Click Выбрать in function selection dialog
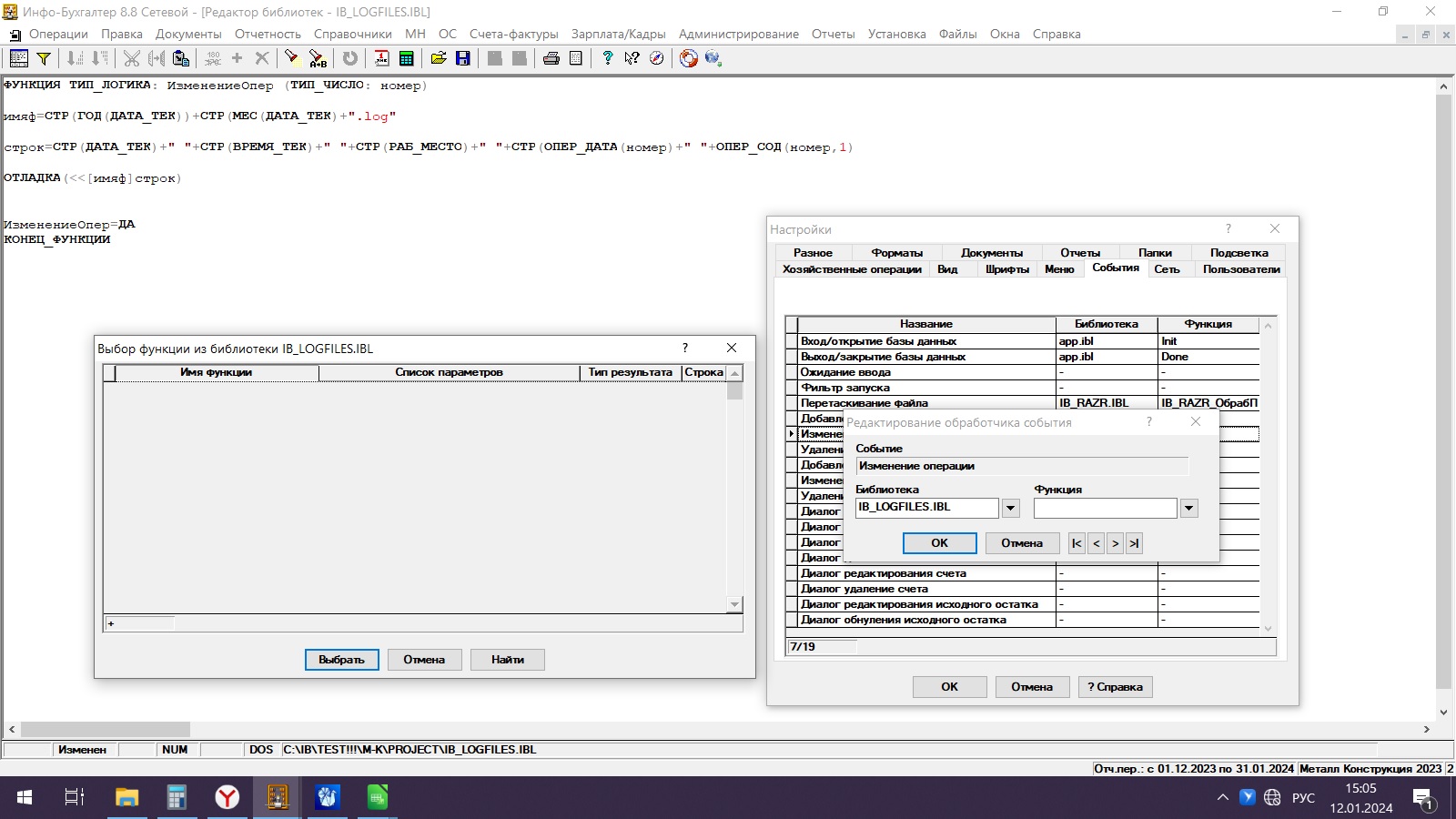This screenshot has height=819, width=1456. pyautogui.click(x=341, y=660)
